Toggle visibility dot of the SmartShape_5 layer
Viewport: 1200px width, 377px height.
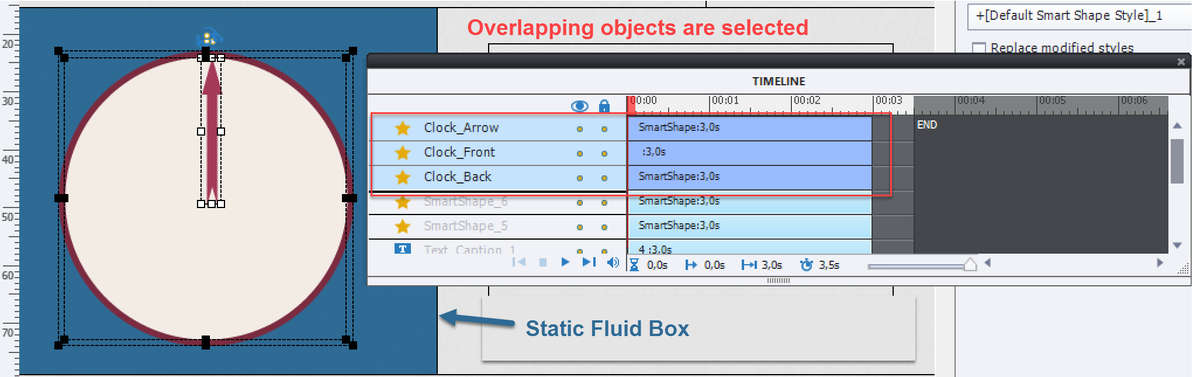coord(579,227)
